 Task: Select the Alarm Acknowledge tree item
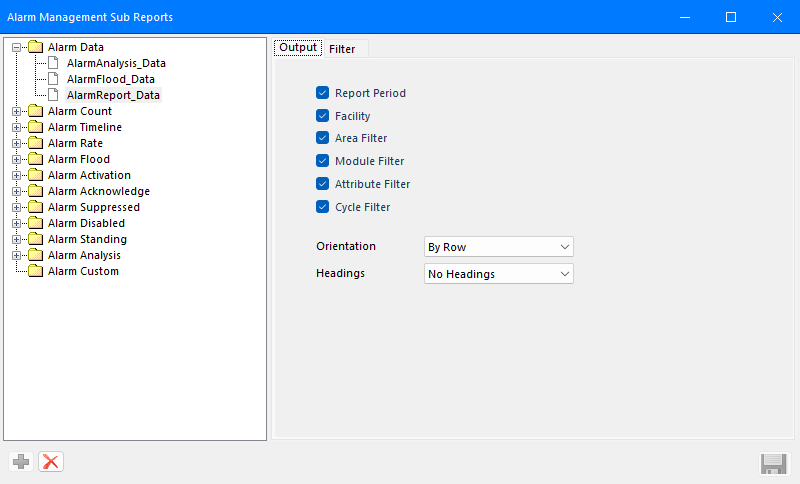[99, 191]
